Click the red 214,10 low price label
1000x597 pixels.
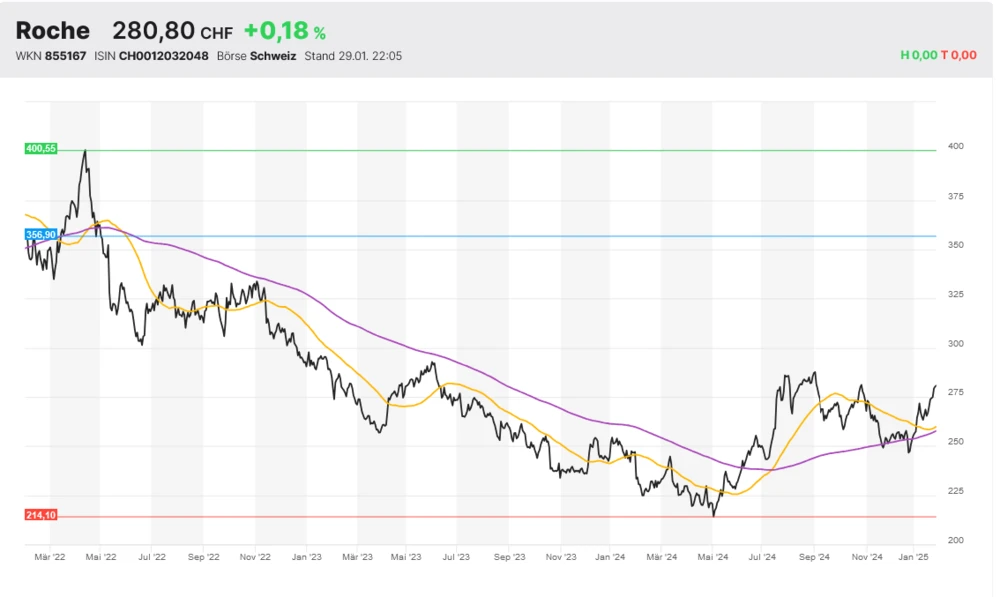tap(41, 515)
